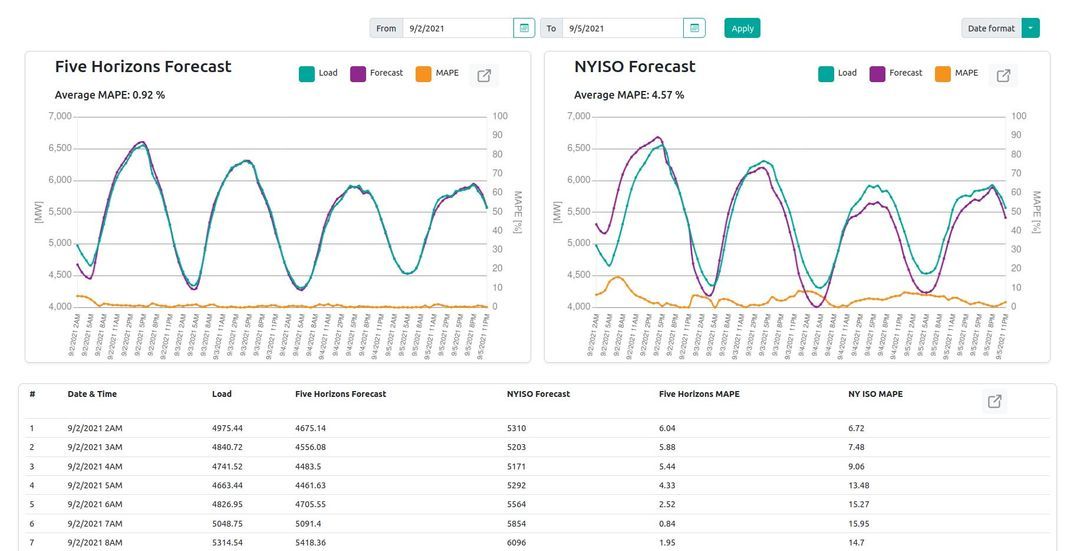Click the To date field showing 9/5/2021
The height and width of the screenshot is (551, 1080).
click(623, 28)
